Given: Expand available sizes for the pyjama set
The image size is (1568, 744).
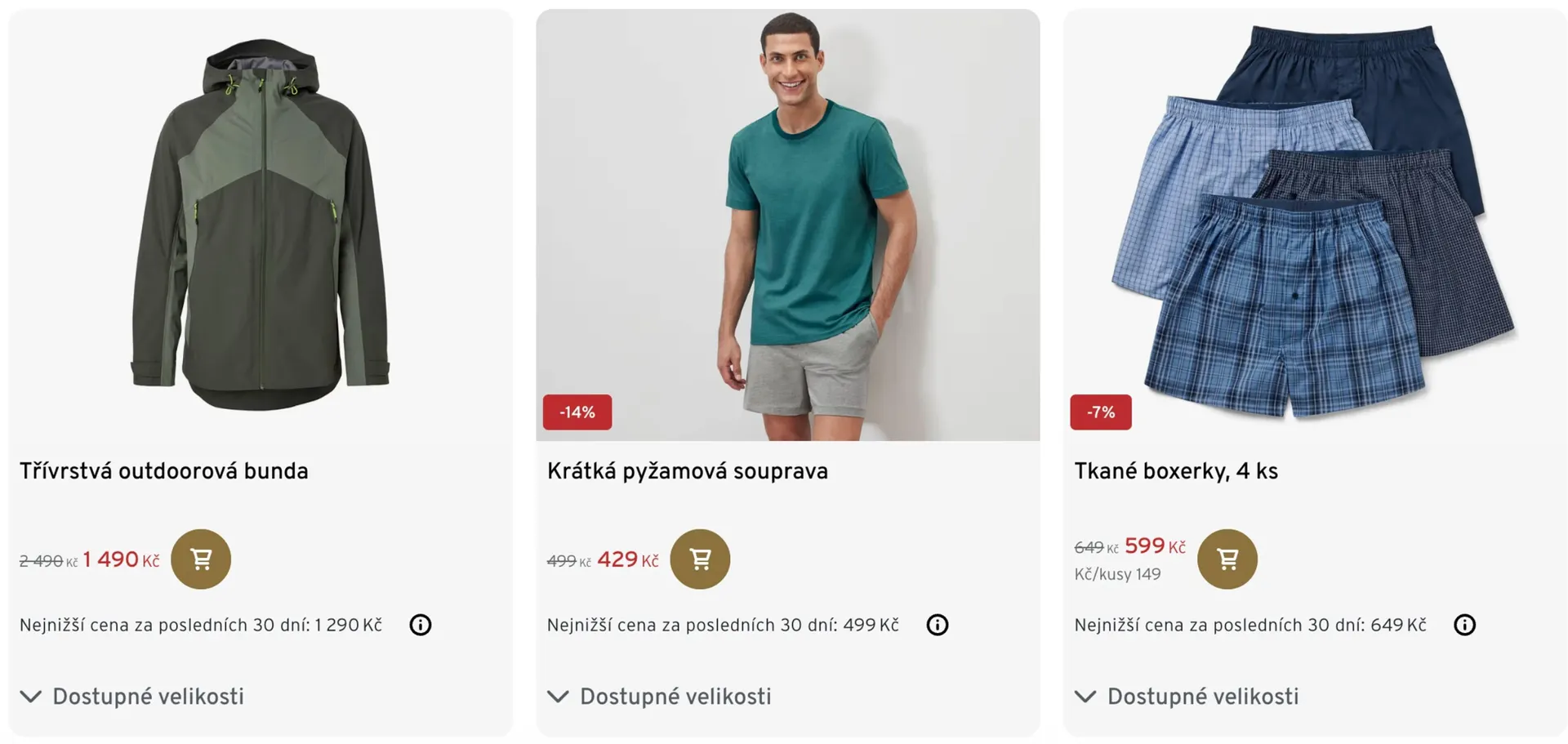Looking at the screenshot, I should (x=660, y=697).
